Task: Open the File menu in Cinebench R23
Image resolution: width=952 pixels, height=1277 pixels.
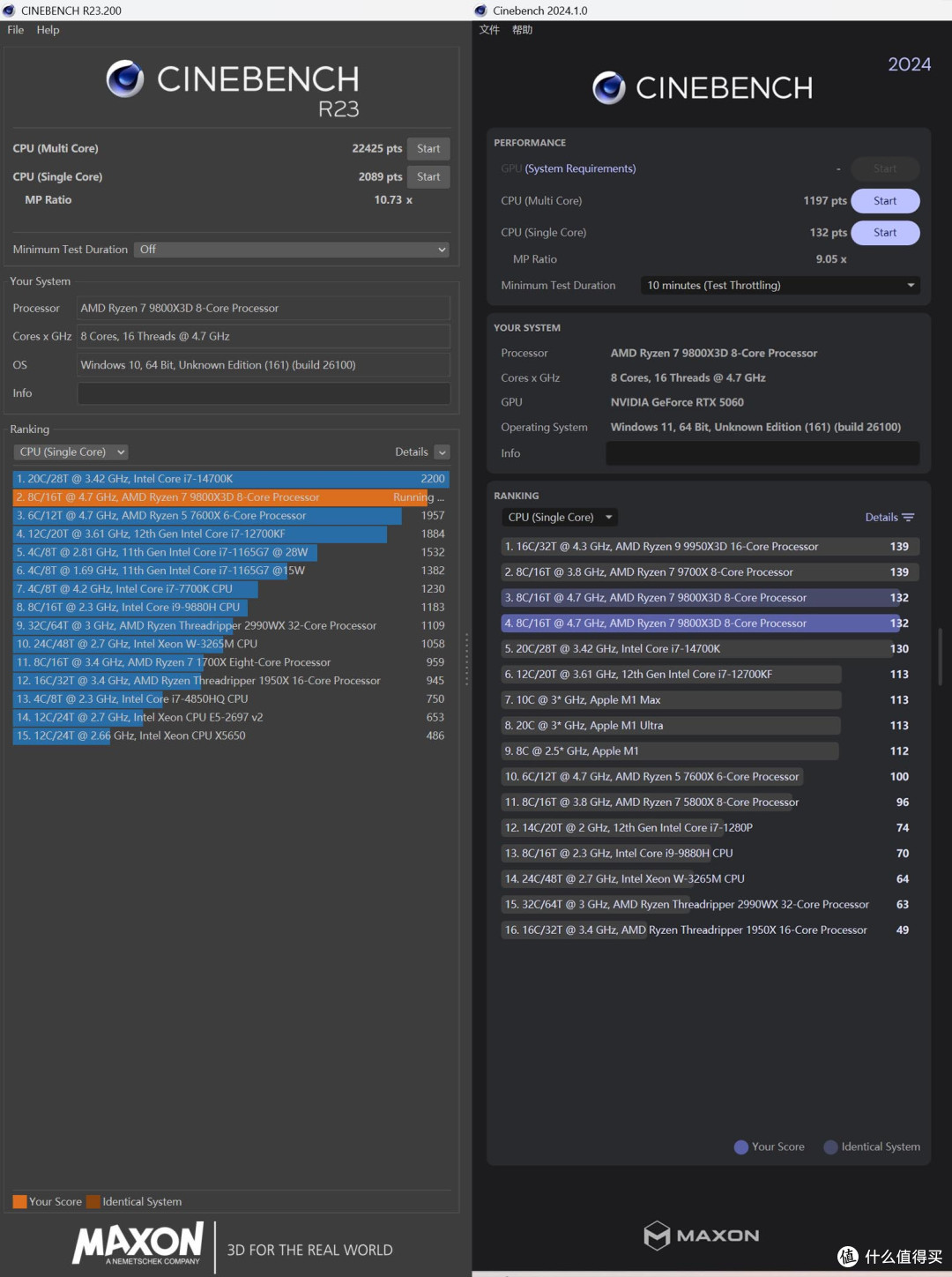Action: [16, 30]
